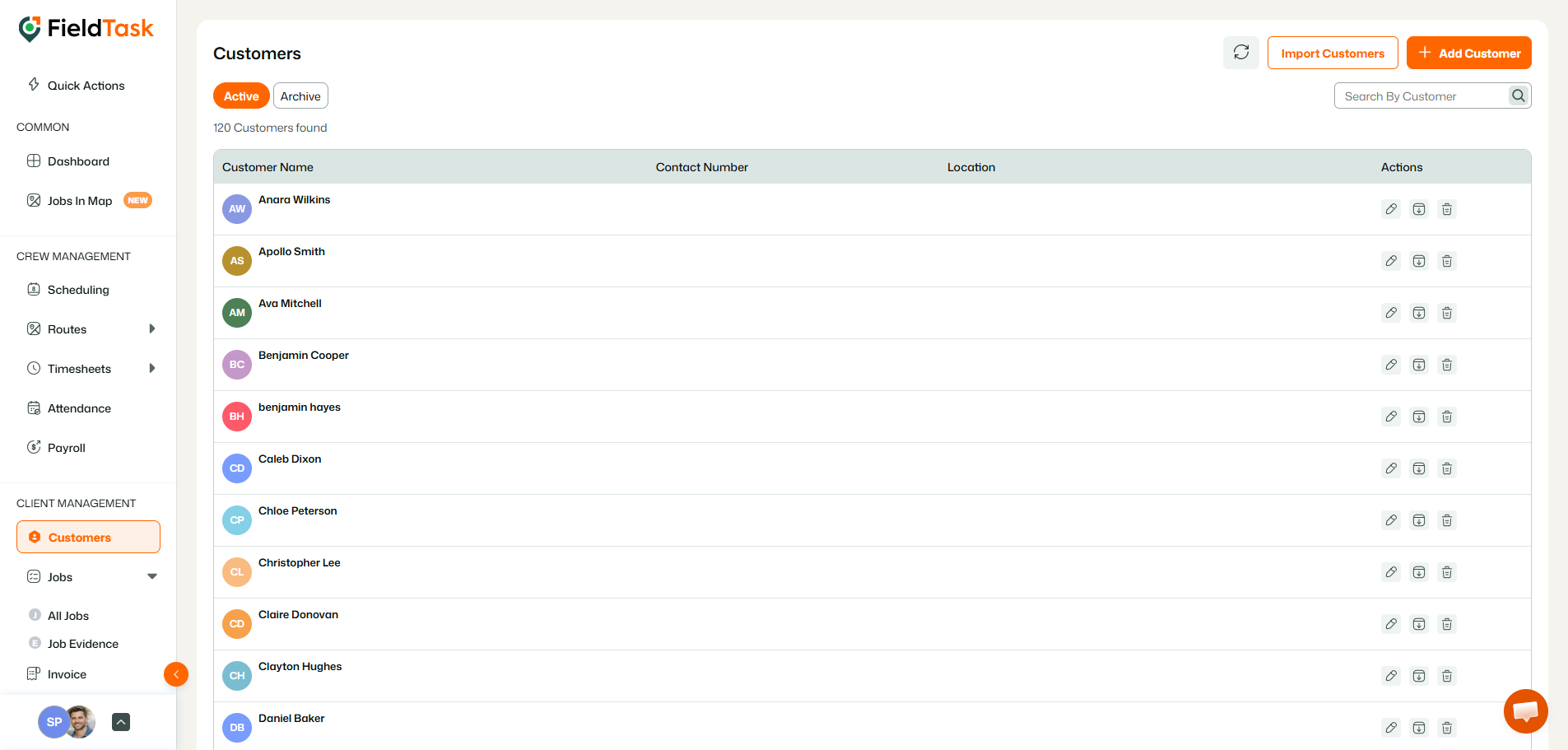Switch to the Archive tab
This screenshot has height=750, width=1568.
click(x=300, y=96)
